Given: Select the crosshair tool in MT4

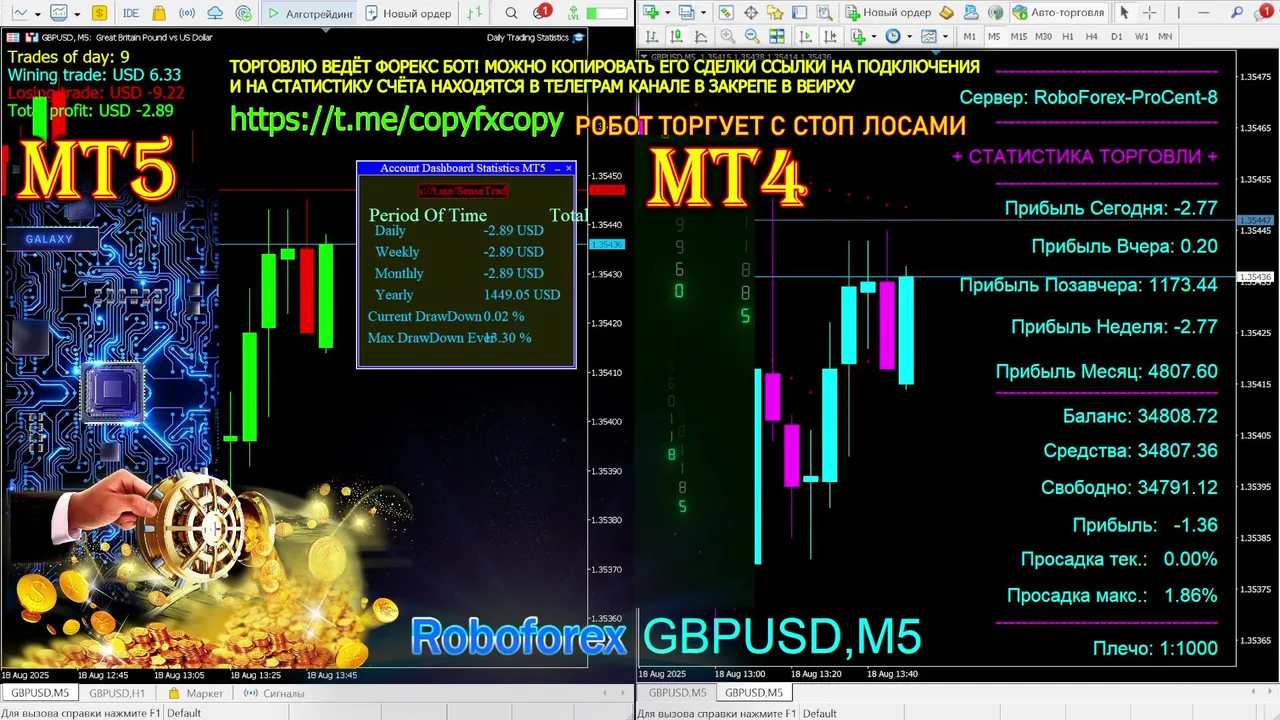Looking at the screenshot, I should point(1150,12).
